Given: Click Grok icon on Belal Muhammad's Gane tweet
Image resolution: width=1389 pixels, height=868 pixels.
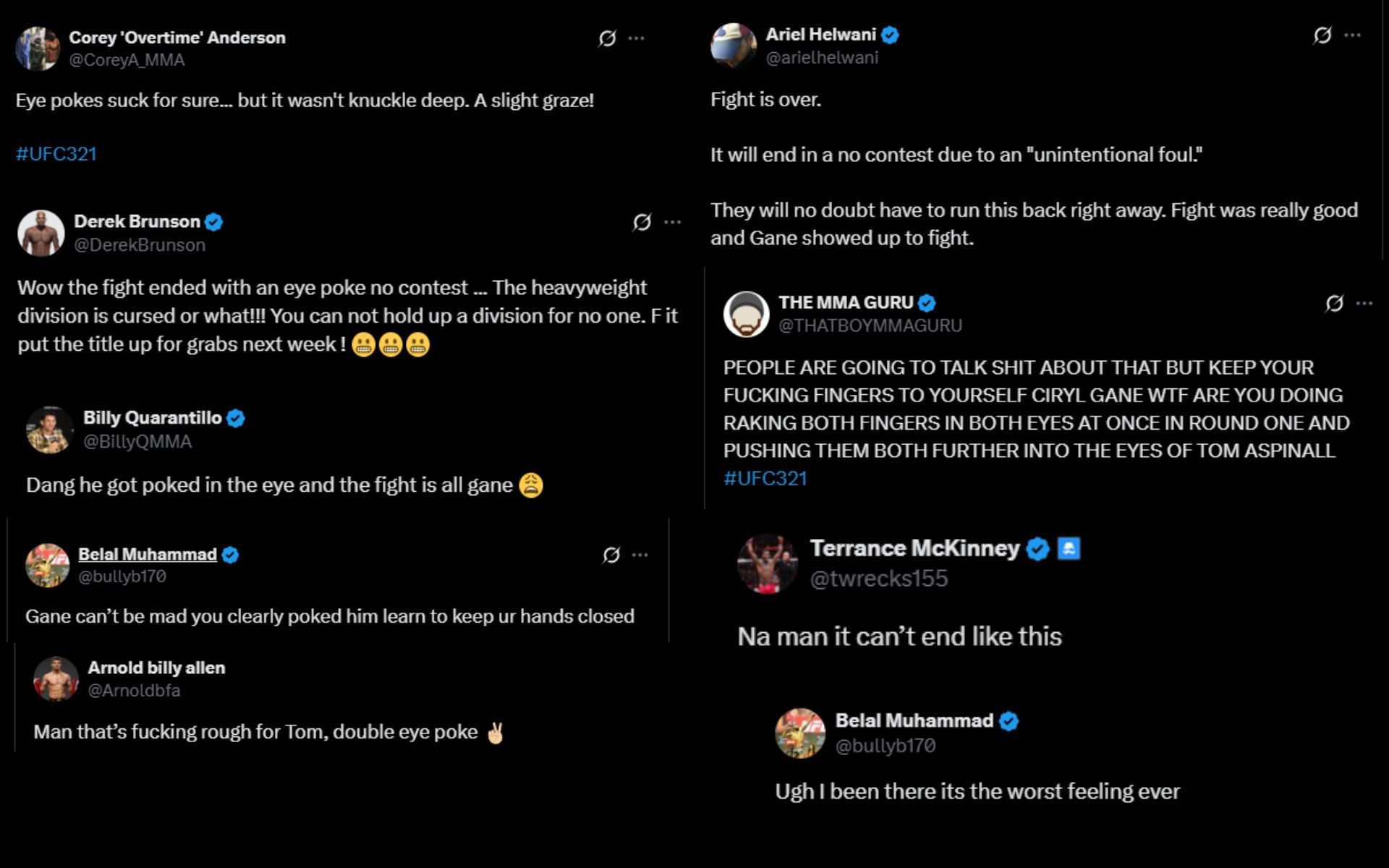Looking at the screenshot, I should pos(611,555).
